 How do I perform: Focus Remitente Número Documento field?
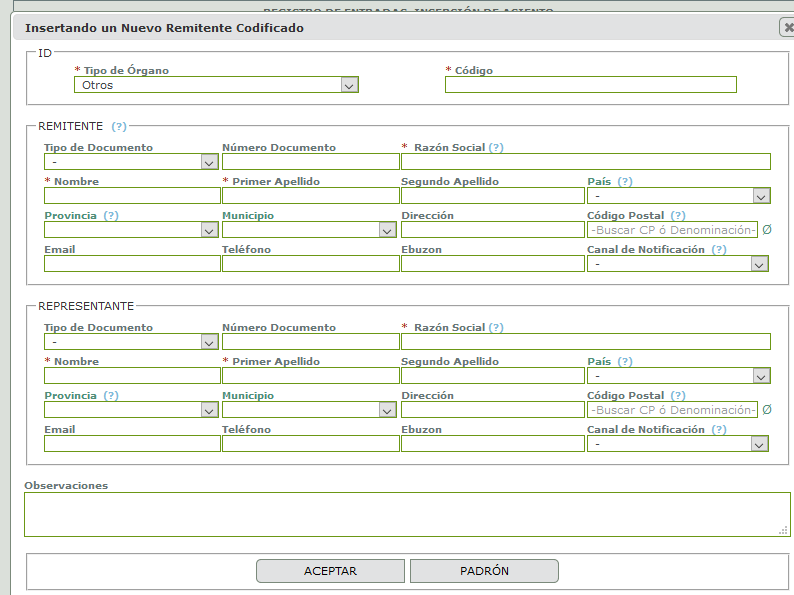click(x=310, y=162)
